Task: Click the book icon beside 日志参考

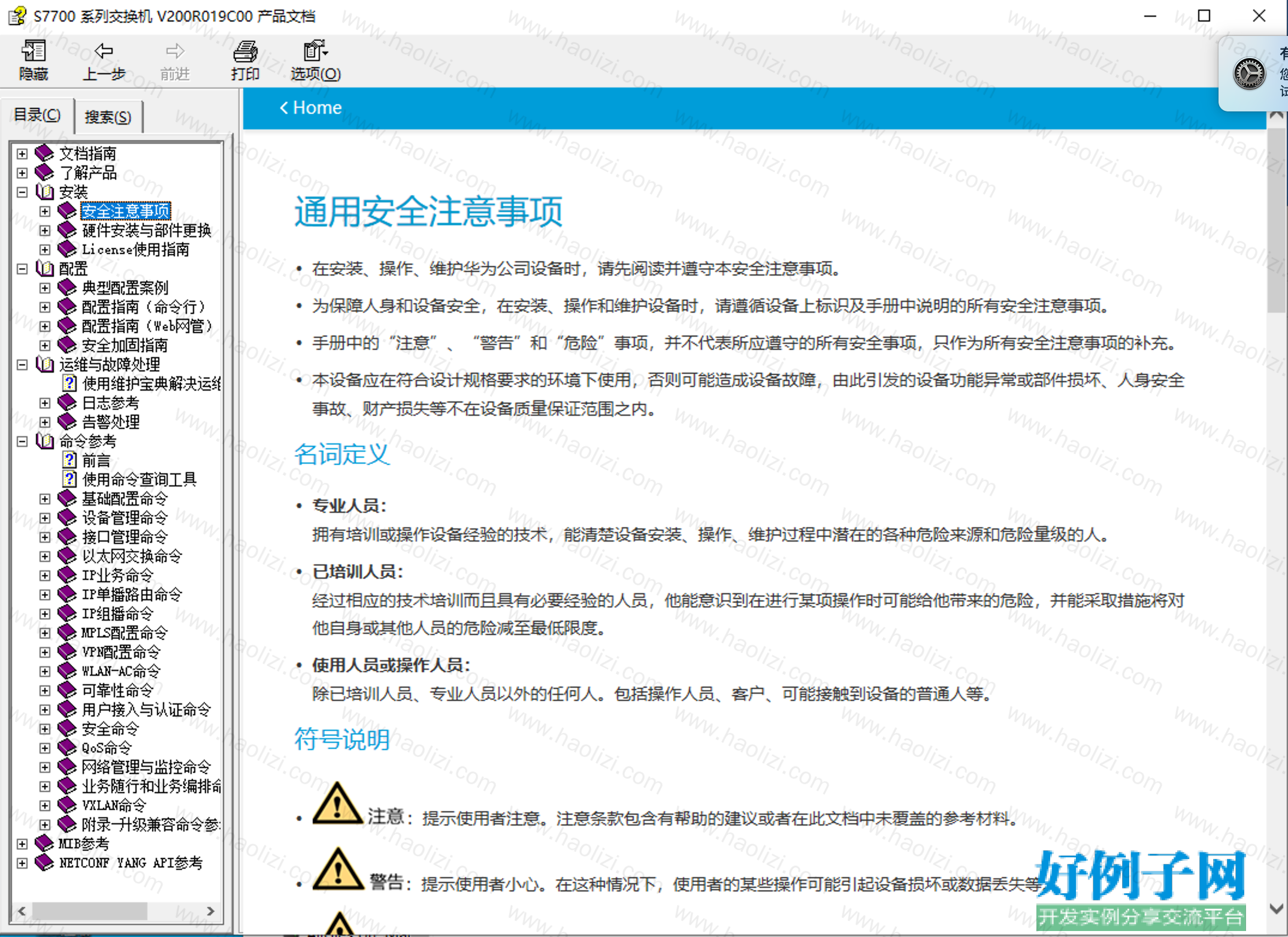Action: [x=67, y=403]
